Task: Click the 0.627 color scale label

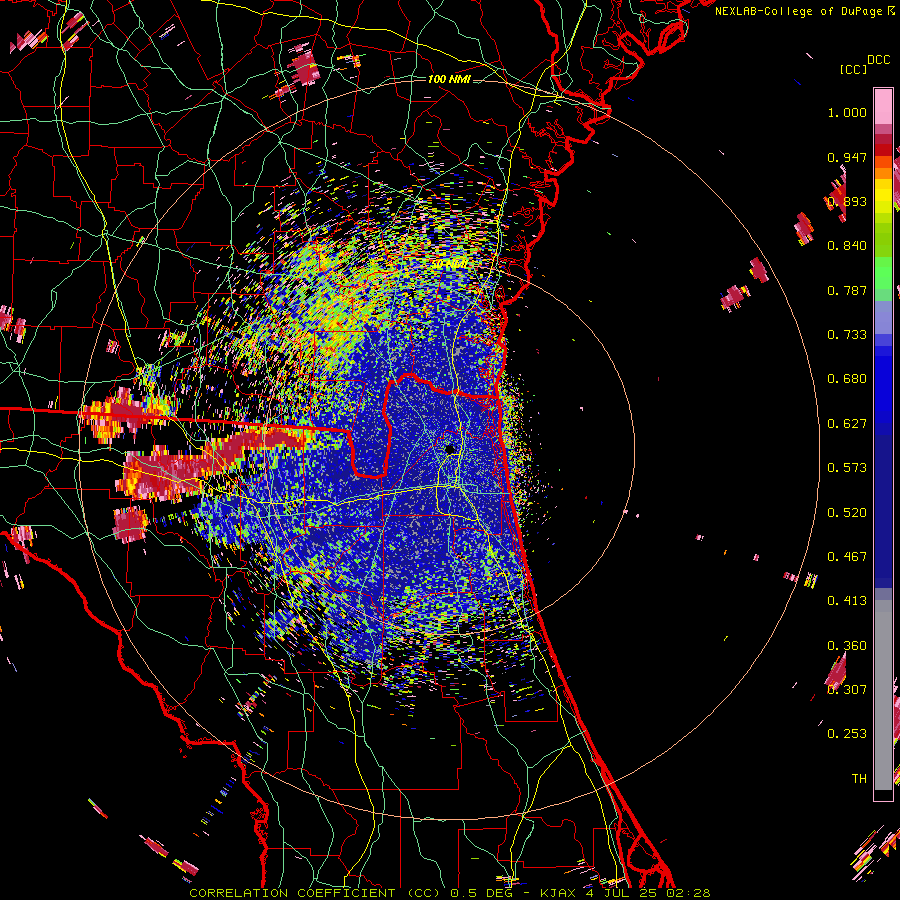Action: tap(847, 424)
